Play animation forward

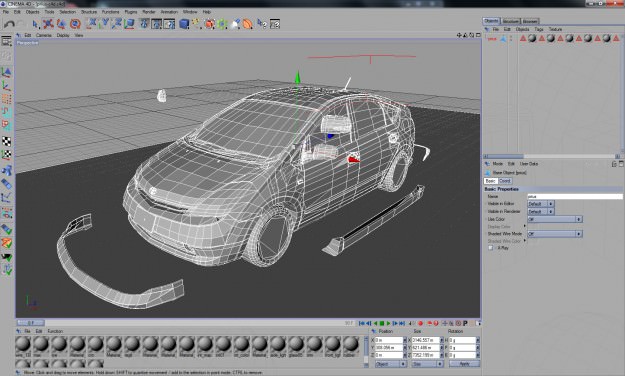pyautogui.click(x=388, y=323)
